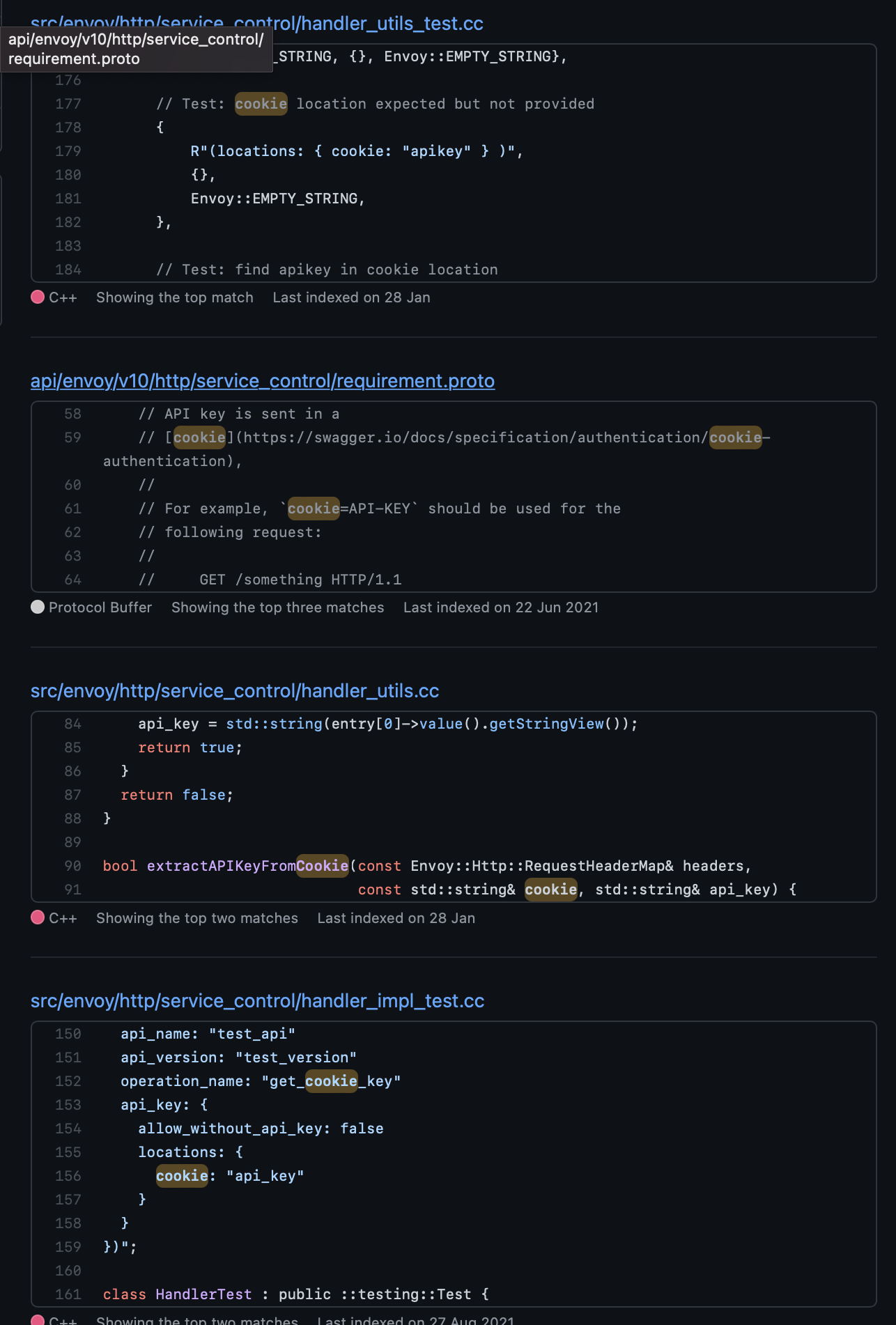Click 'class HandlerTest' declaration line
The image size is (896, 1325).
[296, 1294]
